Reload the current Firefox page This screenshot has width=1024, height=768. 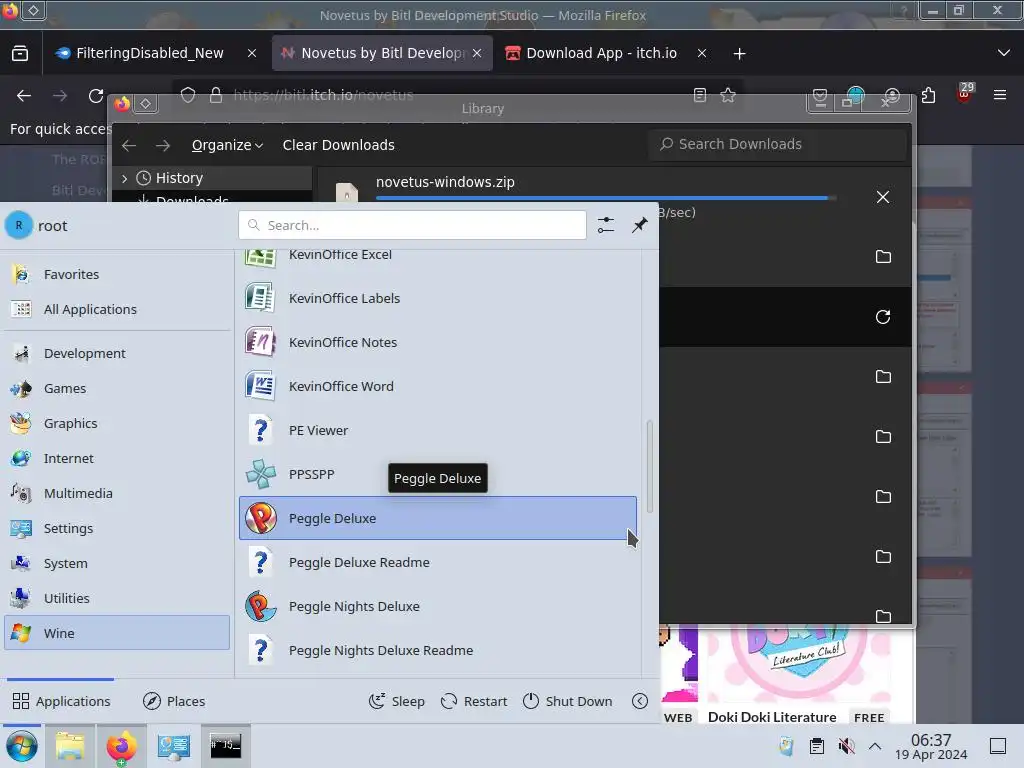96,96
